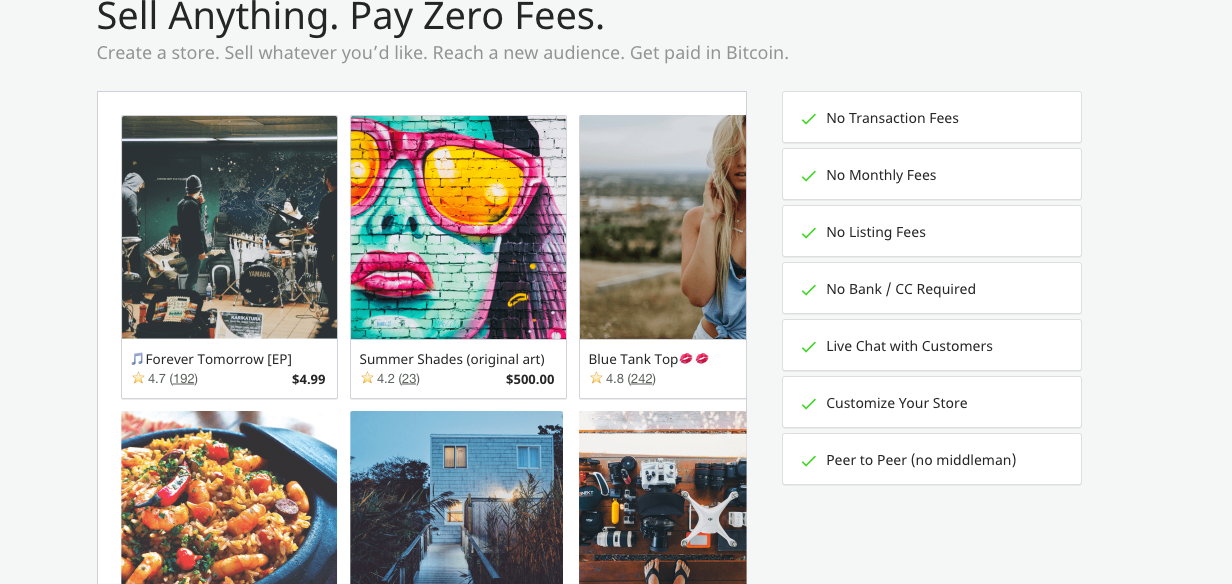Click the No Monthly Fees checkmark icon
This screenshot has width=1232, height=584.
809,176
